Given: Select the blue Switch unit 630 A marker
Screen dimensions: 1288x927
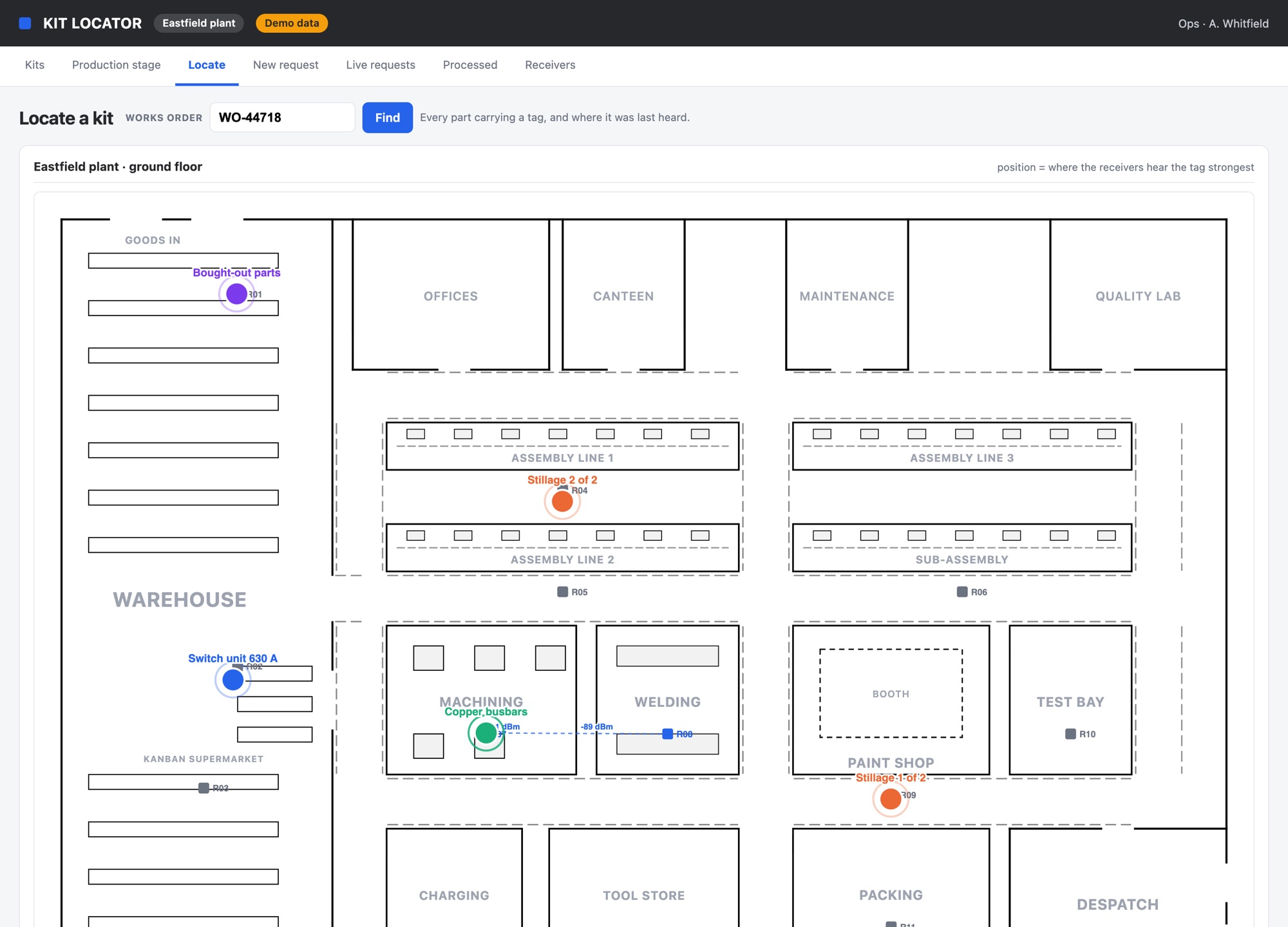Looking at the screenshot, I should (x=232, y=680).
